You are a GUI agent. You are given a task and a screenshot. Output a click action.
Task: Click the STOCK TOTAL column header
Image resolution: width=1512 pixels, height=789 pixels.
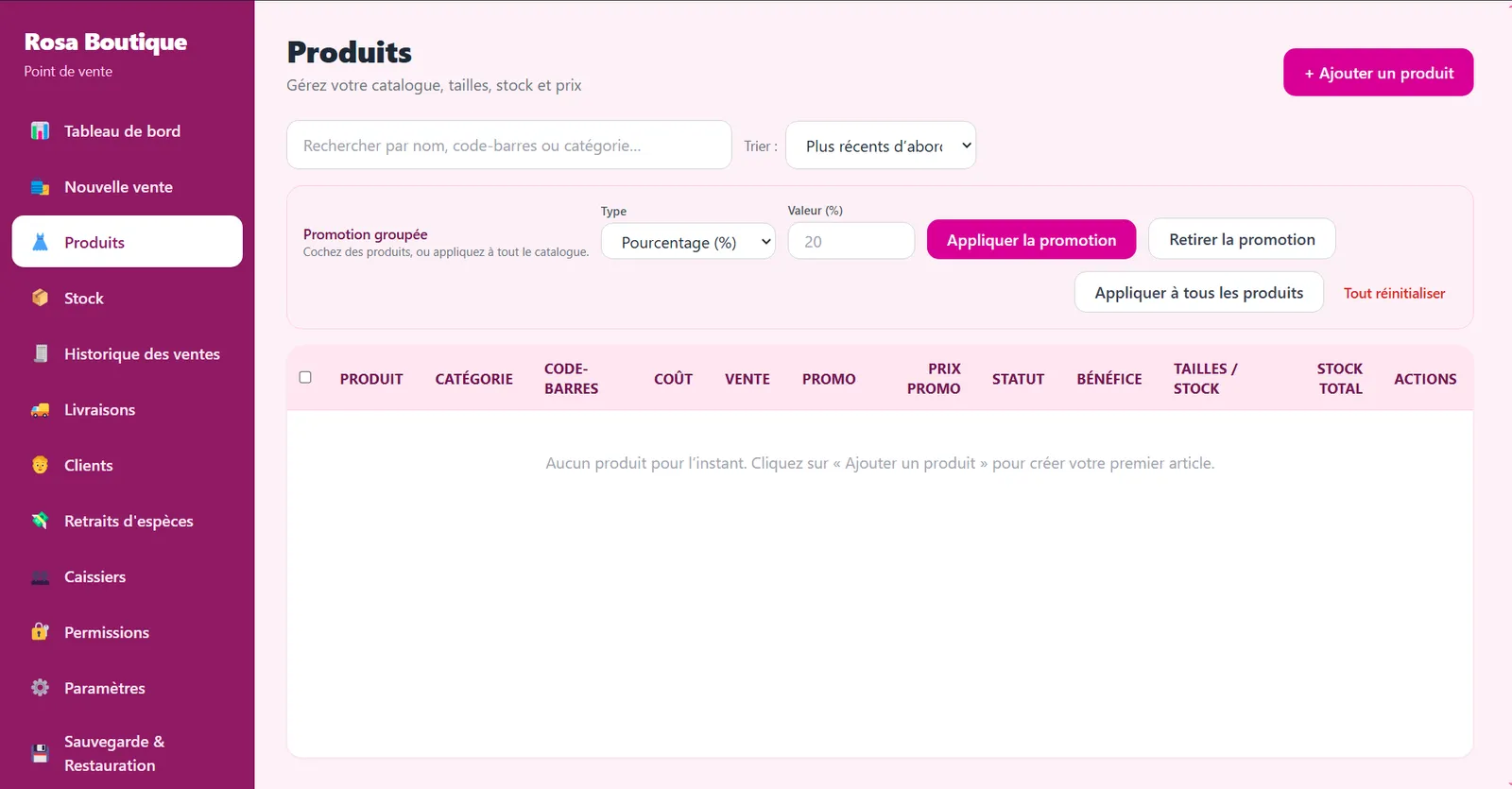pyautogui.click(x=1340, y=378)
